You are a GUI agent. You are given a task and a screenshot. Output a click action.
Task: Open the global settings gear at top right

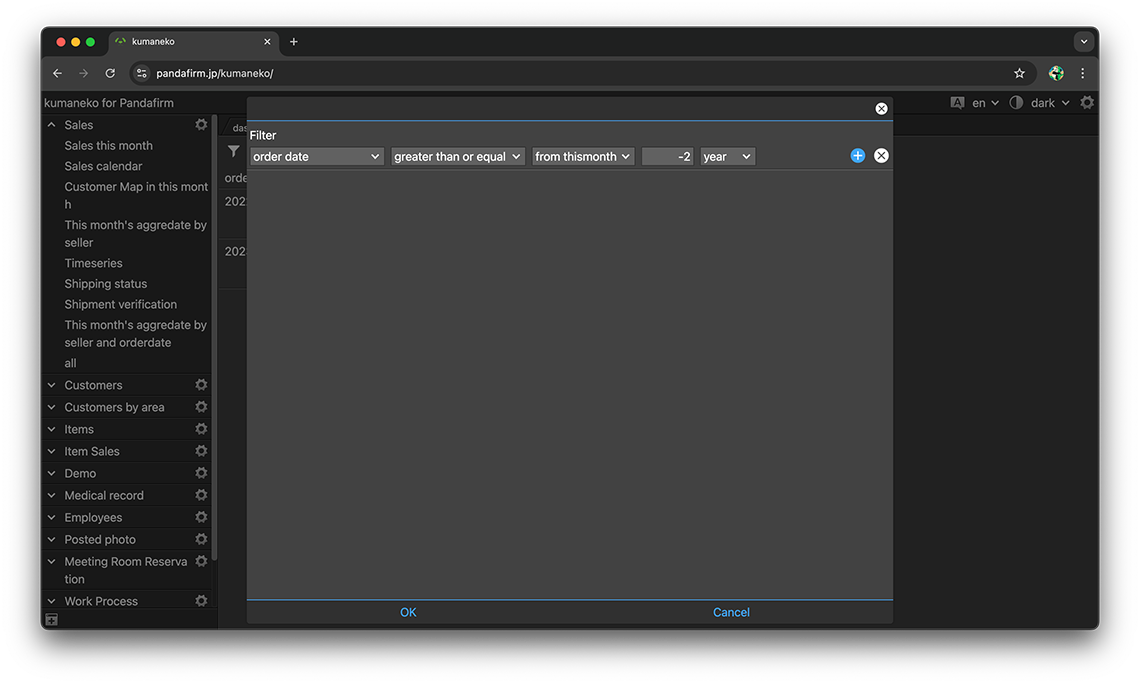pyautogui.click(x=1087, y=103)
